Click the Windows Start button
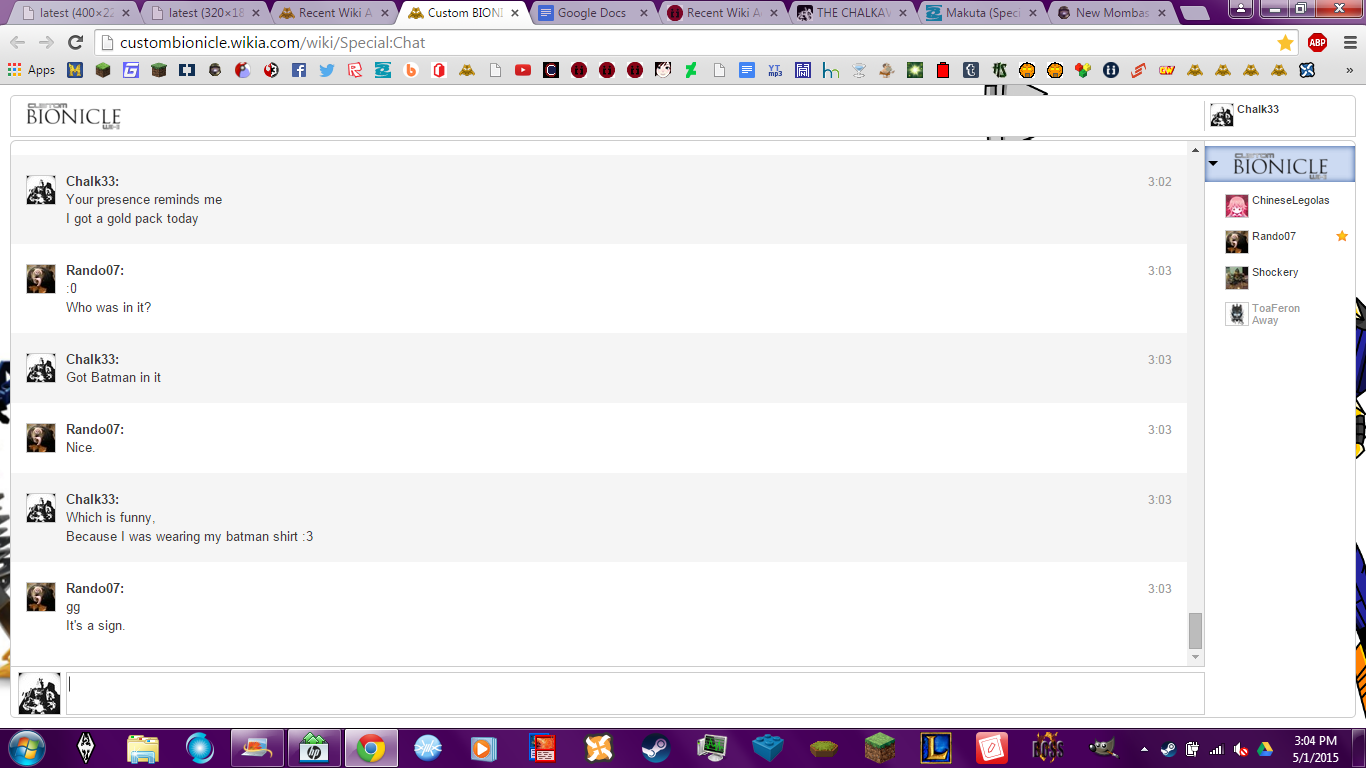This screenshot has height=768, width=1366. [x=25, y=747]
